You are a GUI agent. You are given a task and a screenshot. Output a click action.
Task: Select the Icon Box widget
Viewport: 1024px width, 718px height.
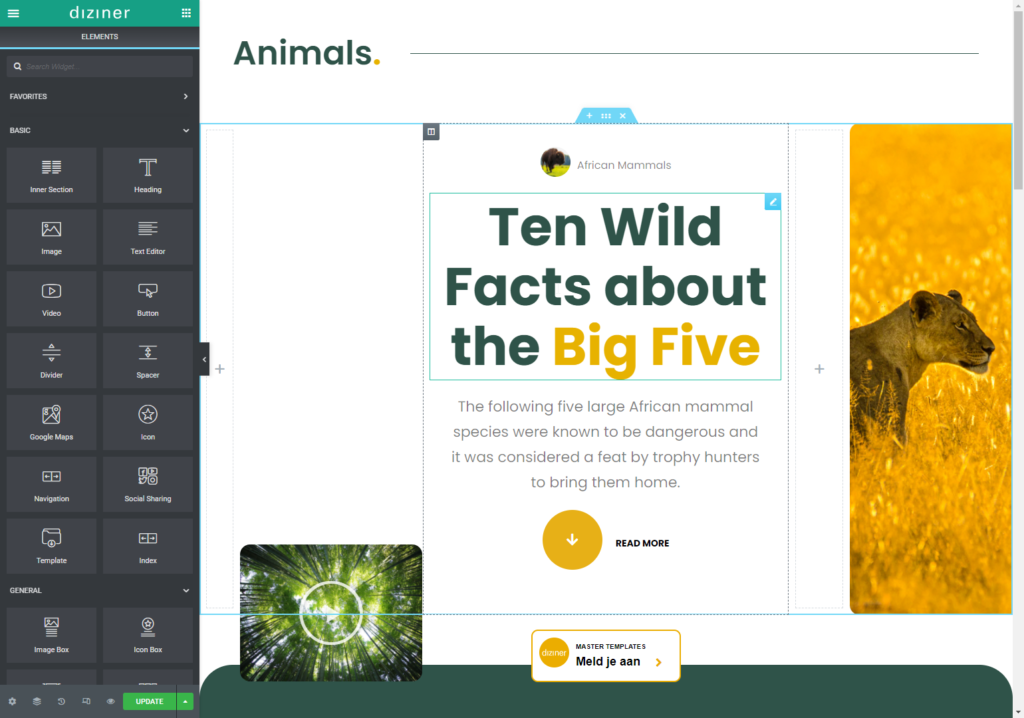[148, 635]
